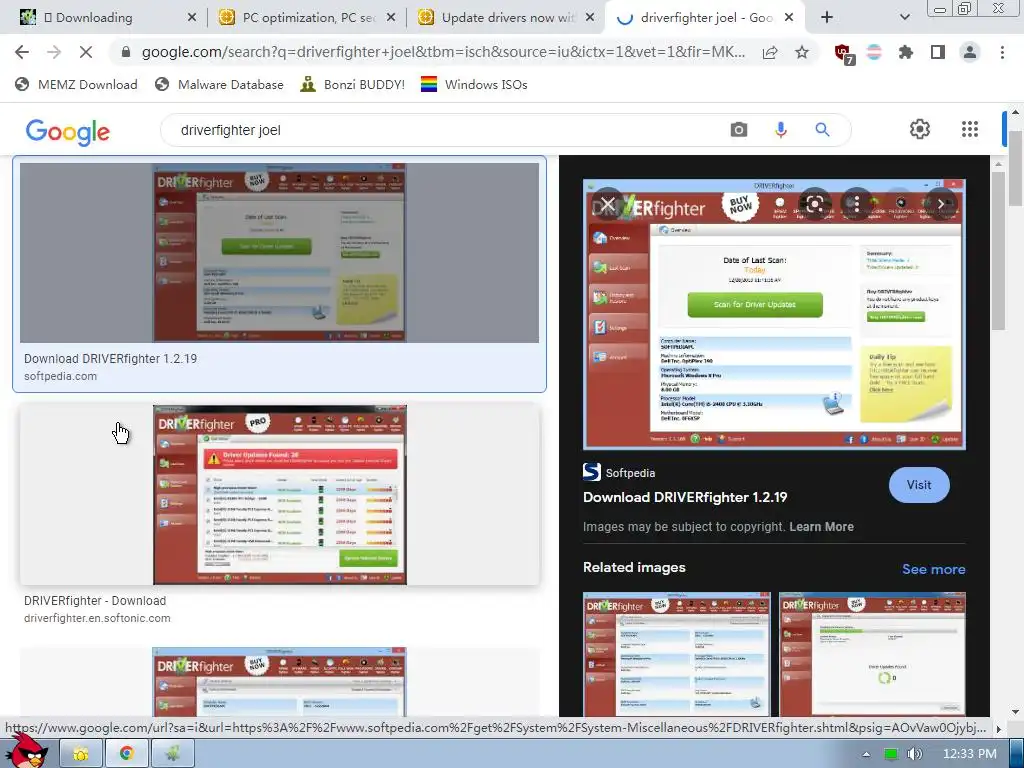
Task: Open the 'DRIVERfighter - Download' caption link
Action: [95, 600]
